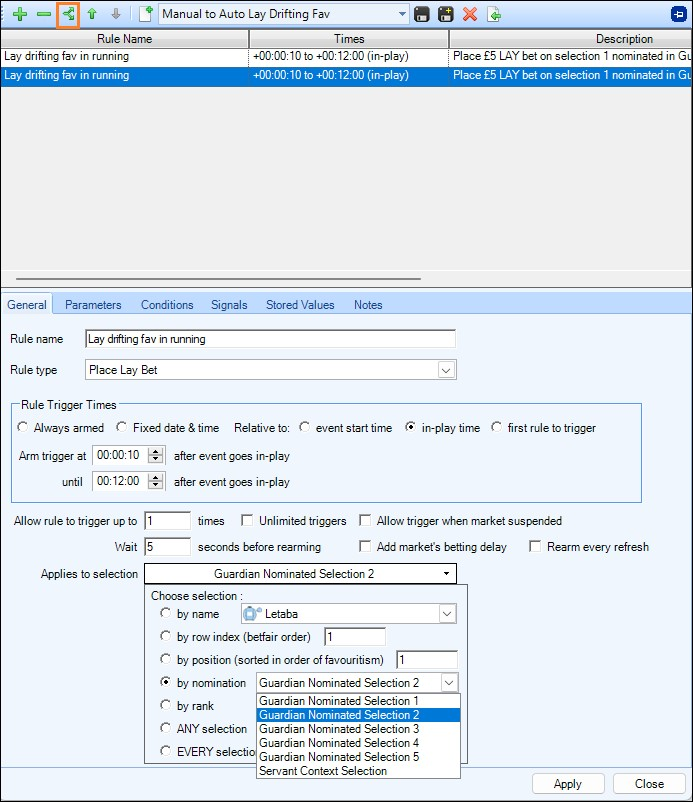Click the save-as floppy icon with the plus
The width and height of the screenshot is (693, 802).
(x=445, y=14)
